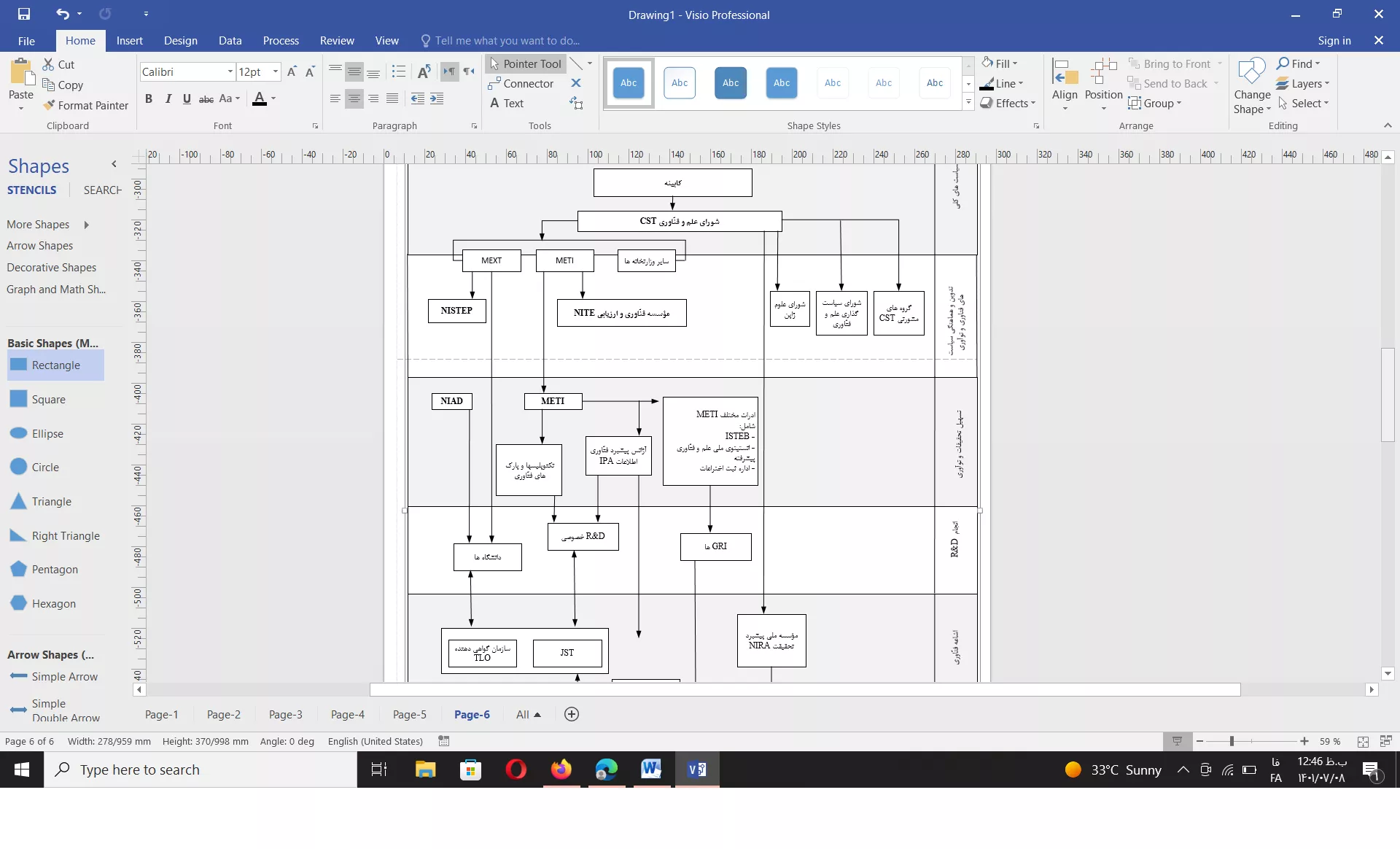
Task: Select the Text tool
Action: click(x=507, y=103)
